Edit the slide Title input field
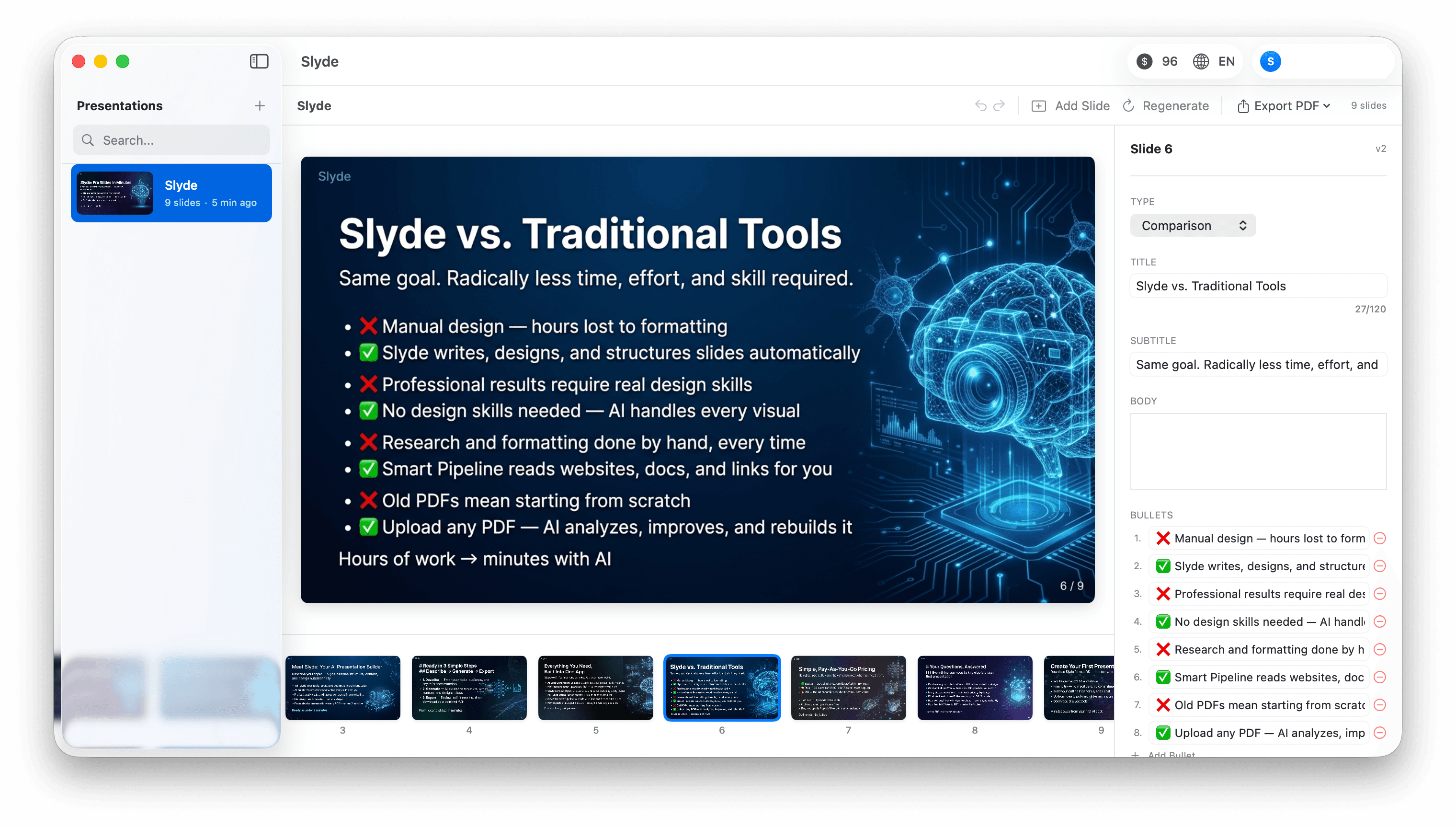Image resolution: width=1456 pixels, height=828 pixels. 1258,286
